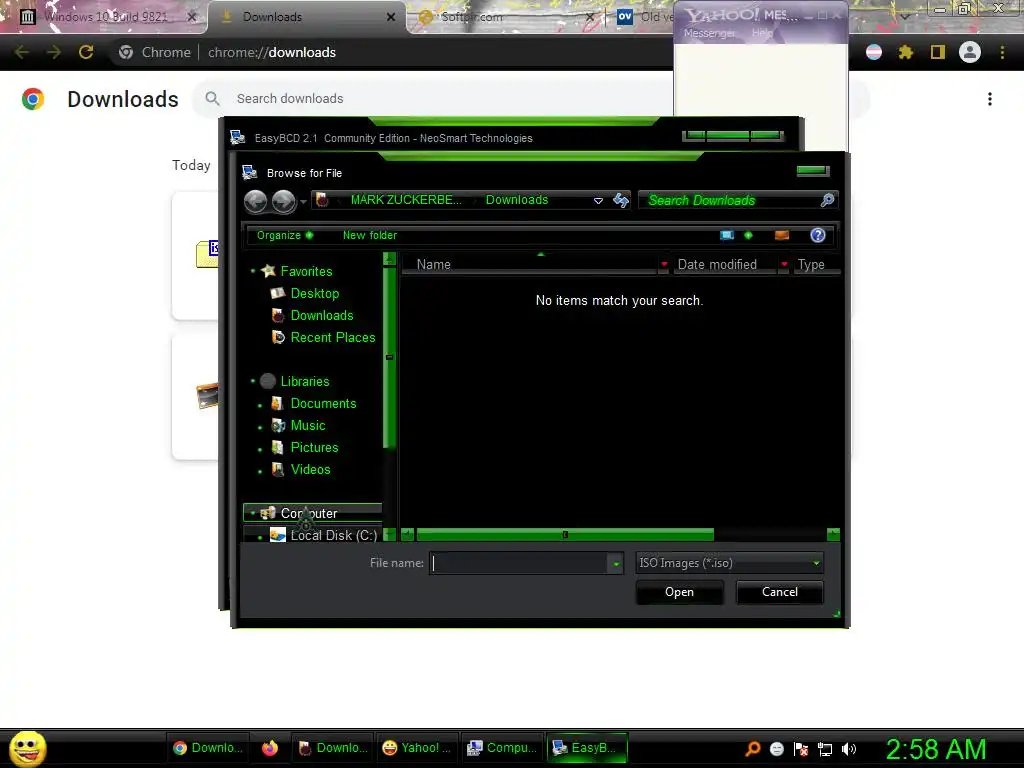Create a New folder
1024x768 pixels.
coord(370,235)
